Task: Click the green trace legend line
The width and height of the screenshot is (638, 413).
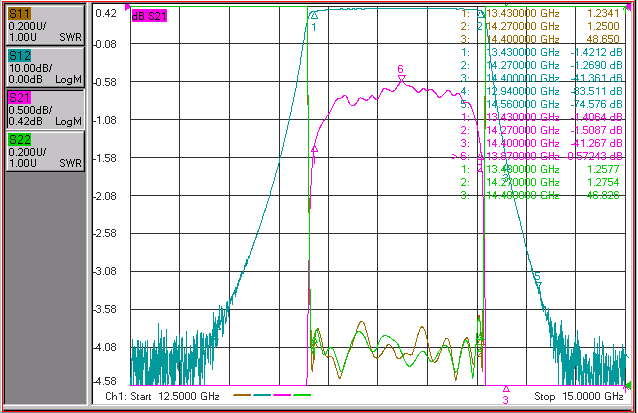Action: [x=302, y=395]
